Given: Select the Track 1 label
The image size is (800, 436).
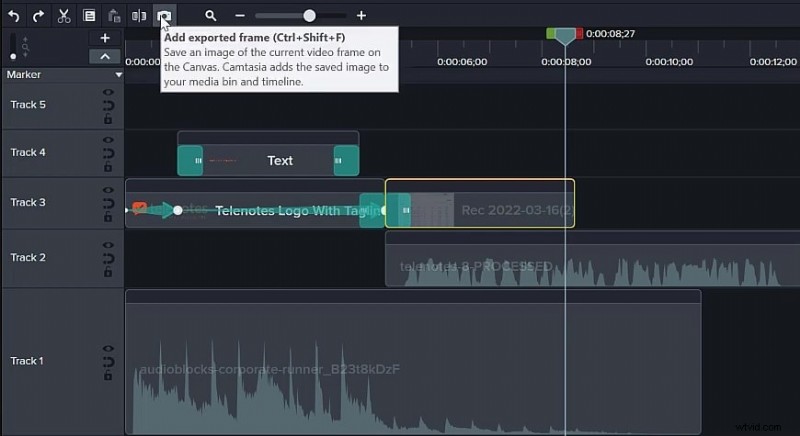Looking at the screenshot, I should (27, 361).
